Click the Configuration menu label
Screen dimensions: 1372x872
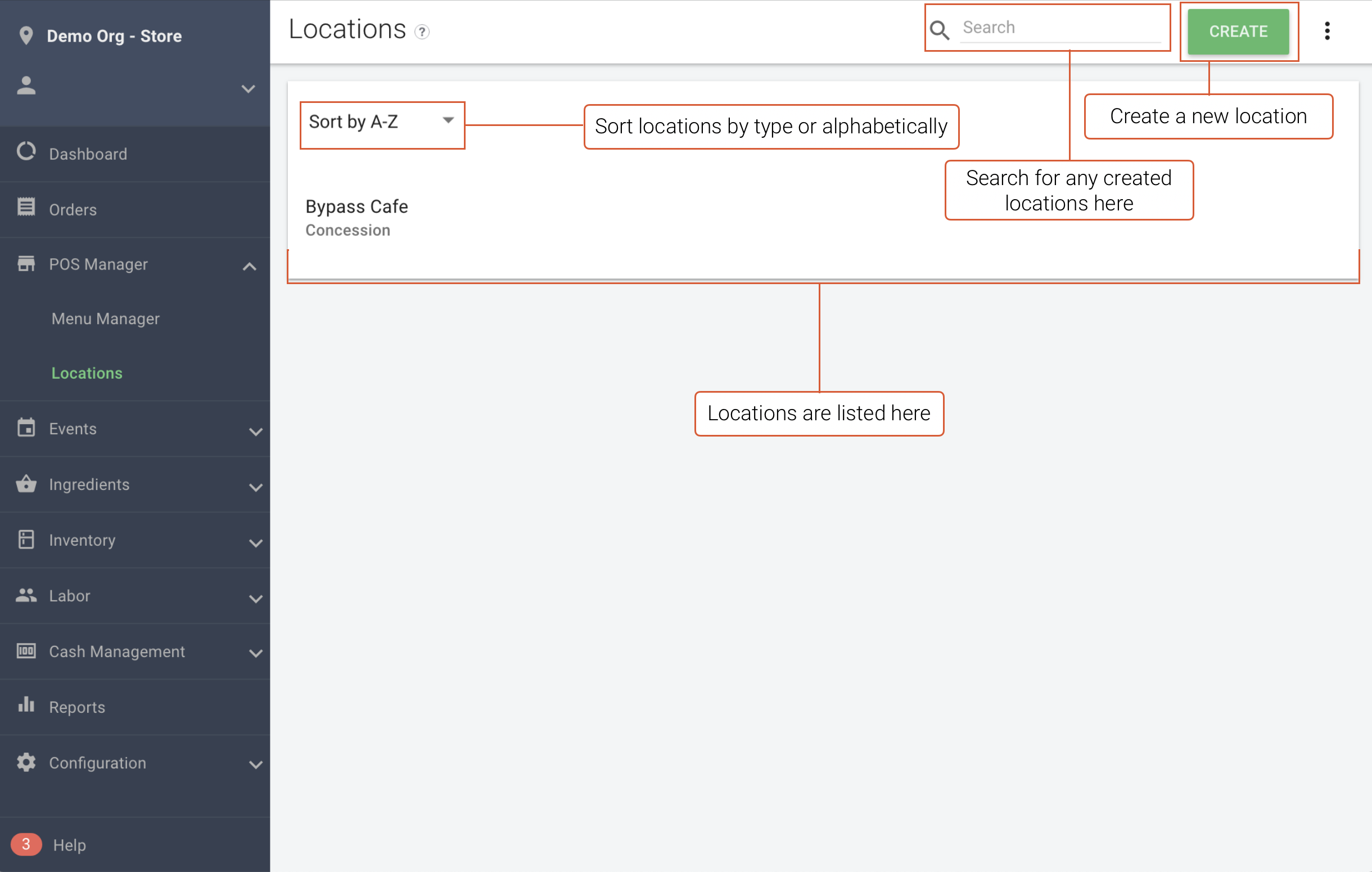(x=97, y=763)
